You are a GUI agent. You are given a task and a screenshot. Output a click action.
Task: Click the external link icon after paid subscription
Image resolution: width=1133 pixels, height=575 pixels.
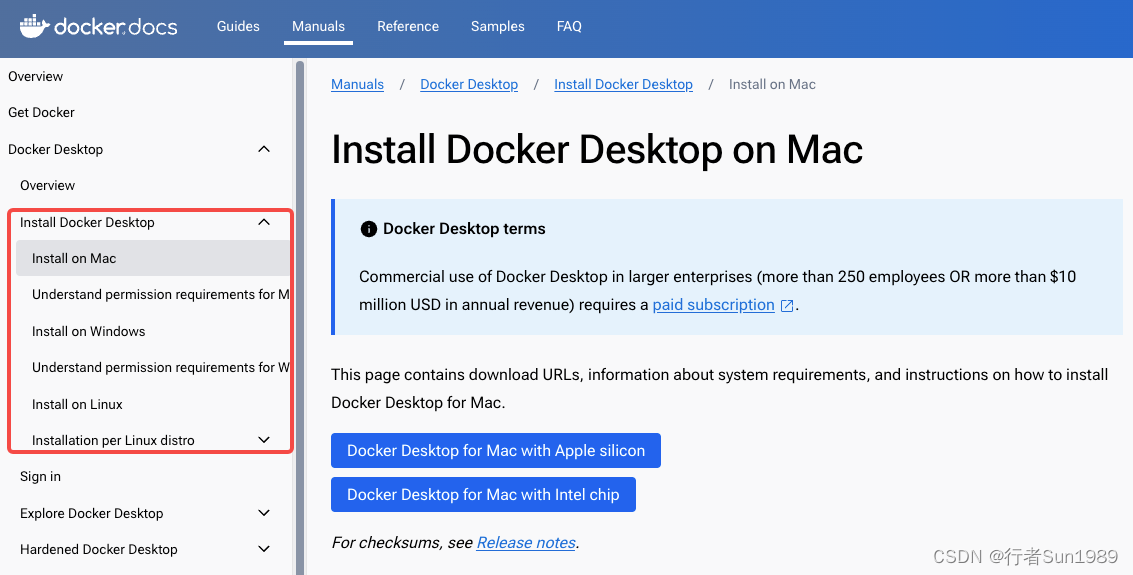[x=787, y=306]
